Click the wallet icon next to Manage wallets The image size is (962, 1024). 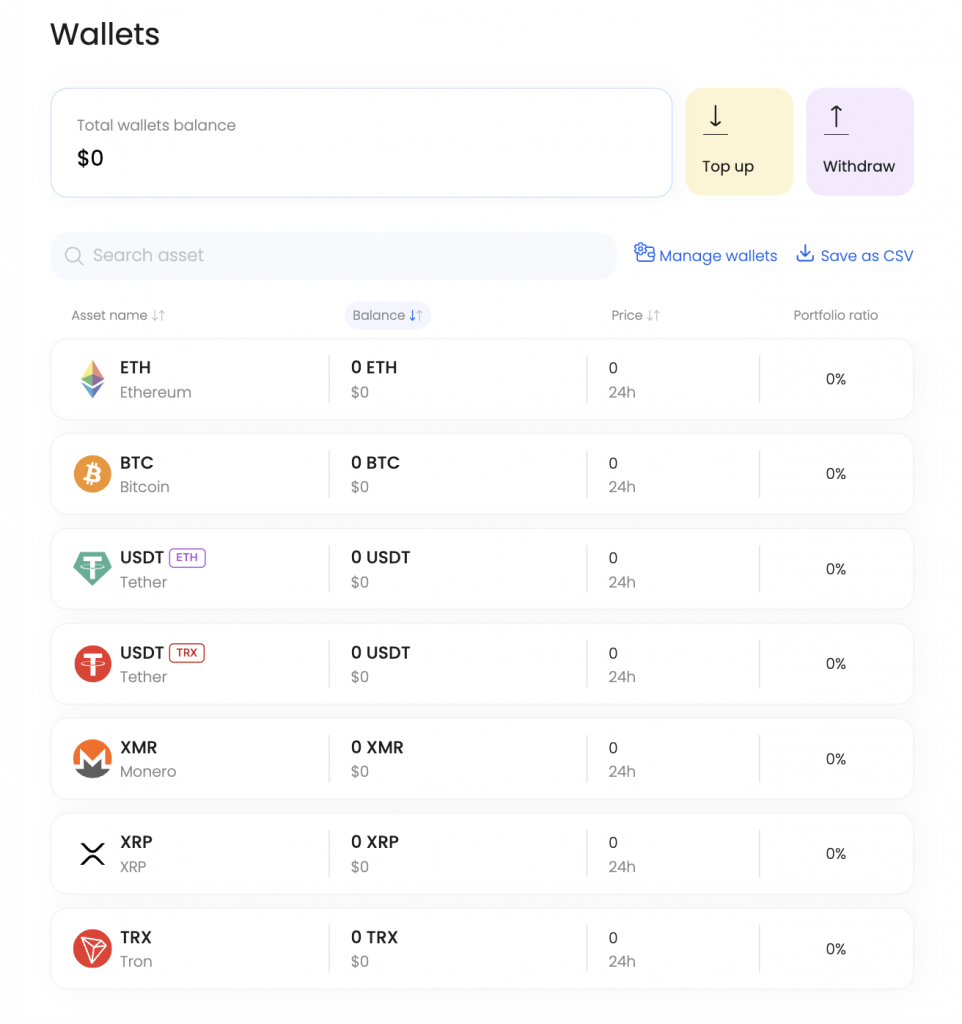pos(643,254)
